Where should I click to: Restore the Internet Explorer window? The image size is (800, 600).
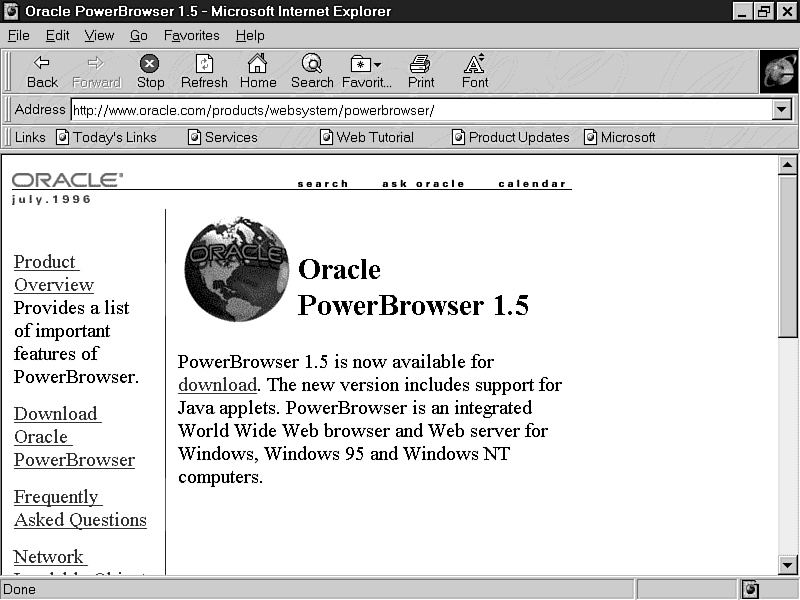[764, 11]
